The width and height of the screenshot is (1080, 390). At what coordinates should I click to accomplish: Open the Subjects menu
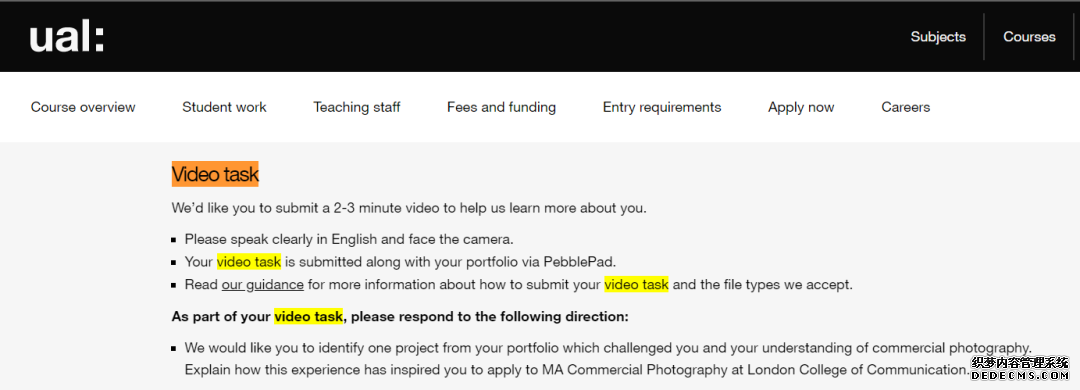(x=937, y=37)
